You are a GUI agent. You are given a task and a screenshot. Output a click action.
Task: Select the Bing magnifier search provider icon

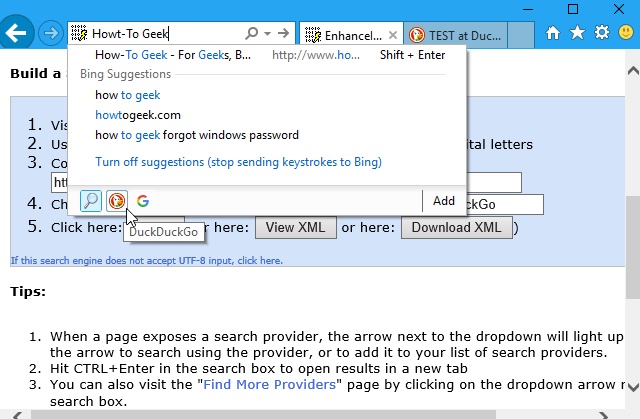click(x=91, y=201)
